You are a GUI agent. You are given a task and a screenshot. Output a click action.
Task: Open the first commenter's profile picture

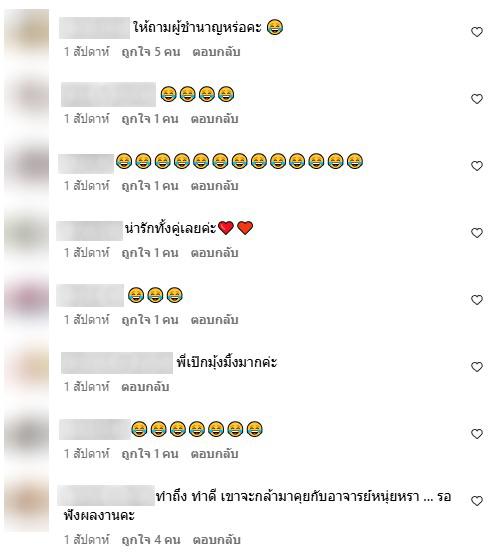click(27, 33)
